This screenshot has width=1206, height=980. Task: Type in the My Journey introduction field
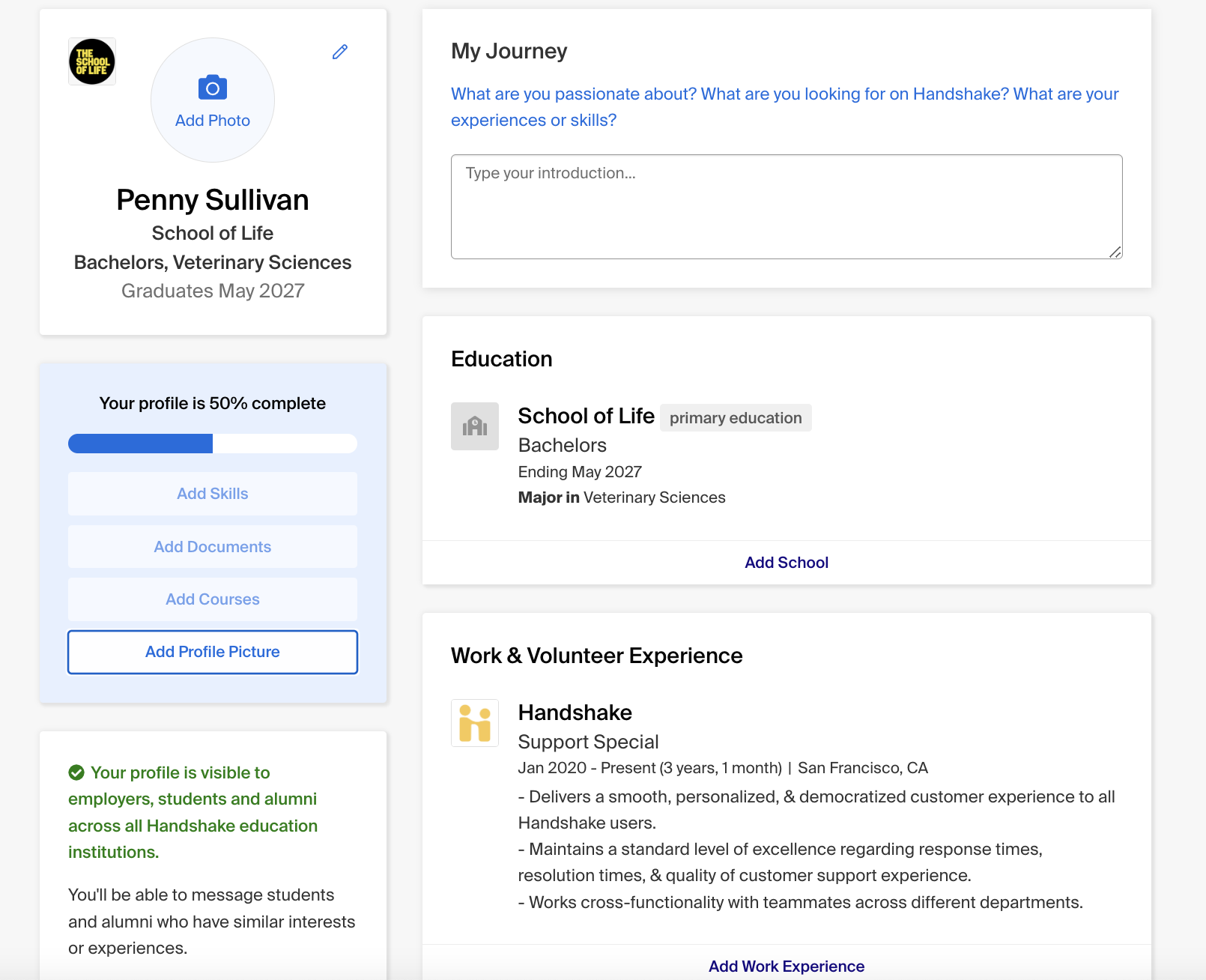(x=787, y=207)
